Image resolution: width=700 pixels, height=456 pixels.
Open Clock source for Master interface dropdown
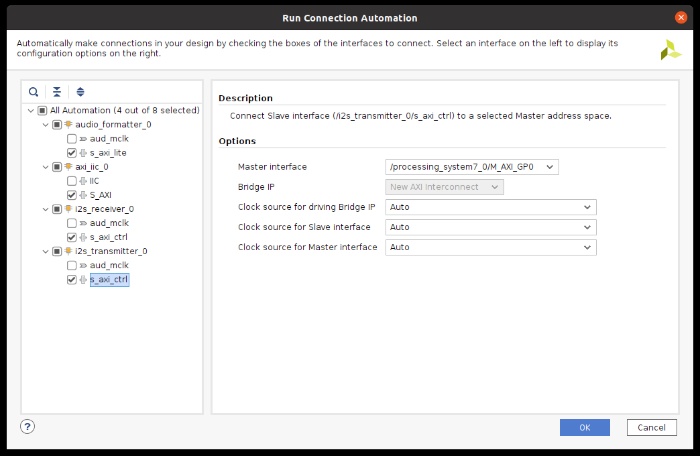(x=491, y=247)
